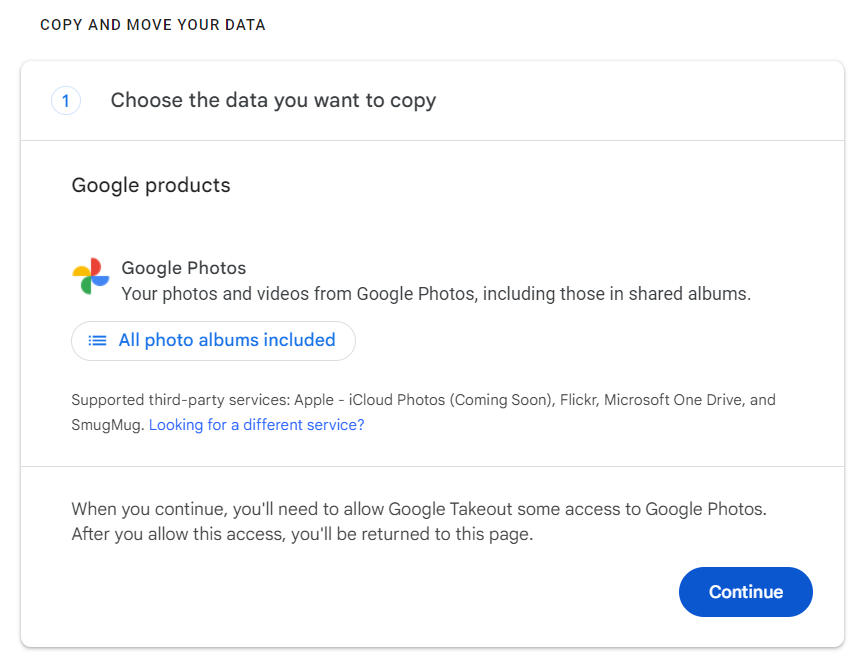Click the Continue button
This screenshot has width=859, height=655.
(746, 592)
